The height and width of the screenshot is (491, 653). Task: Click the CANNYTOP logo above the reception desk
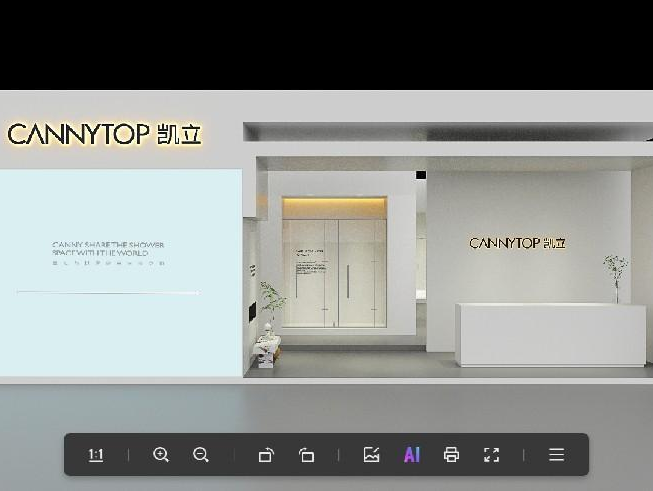click(517, 243)
